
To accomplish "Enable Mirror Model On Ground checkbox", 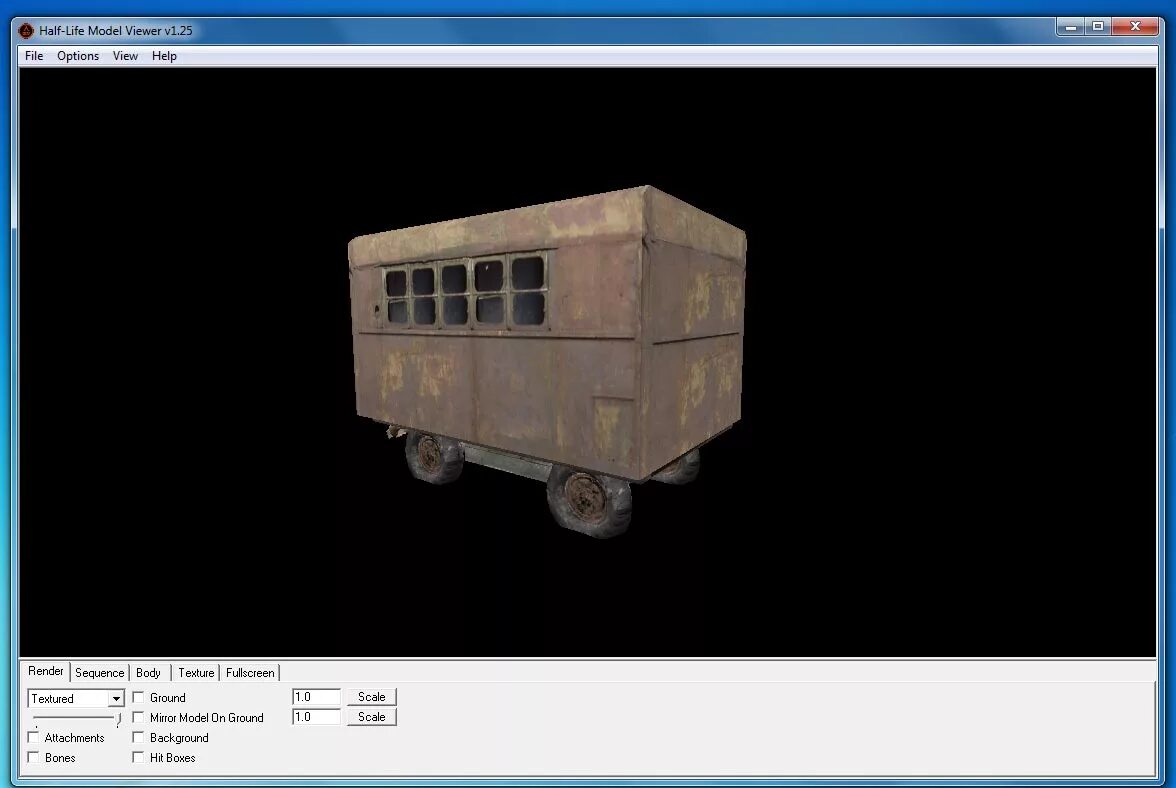I will click(138, 718).
